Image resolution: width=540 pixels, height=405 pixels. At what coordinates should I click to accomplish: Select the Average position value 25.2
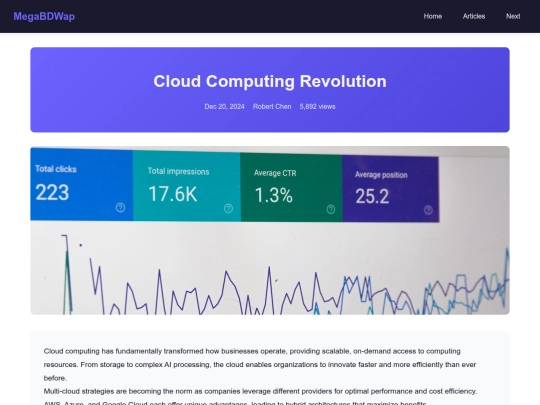tap(372, 196)
